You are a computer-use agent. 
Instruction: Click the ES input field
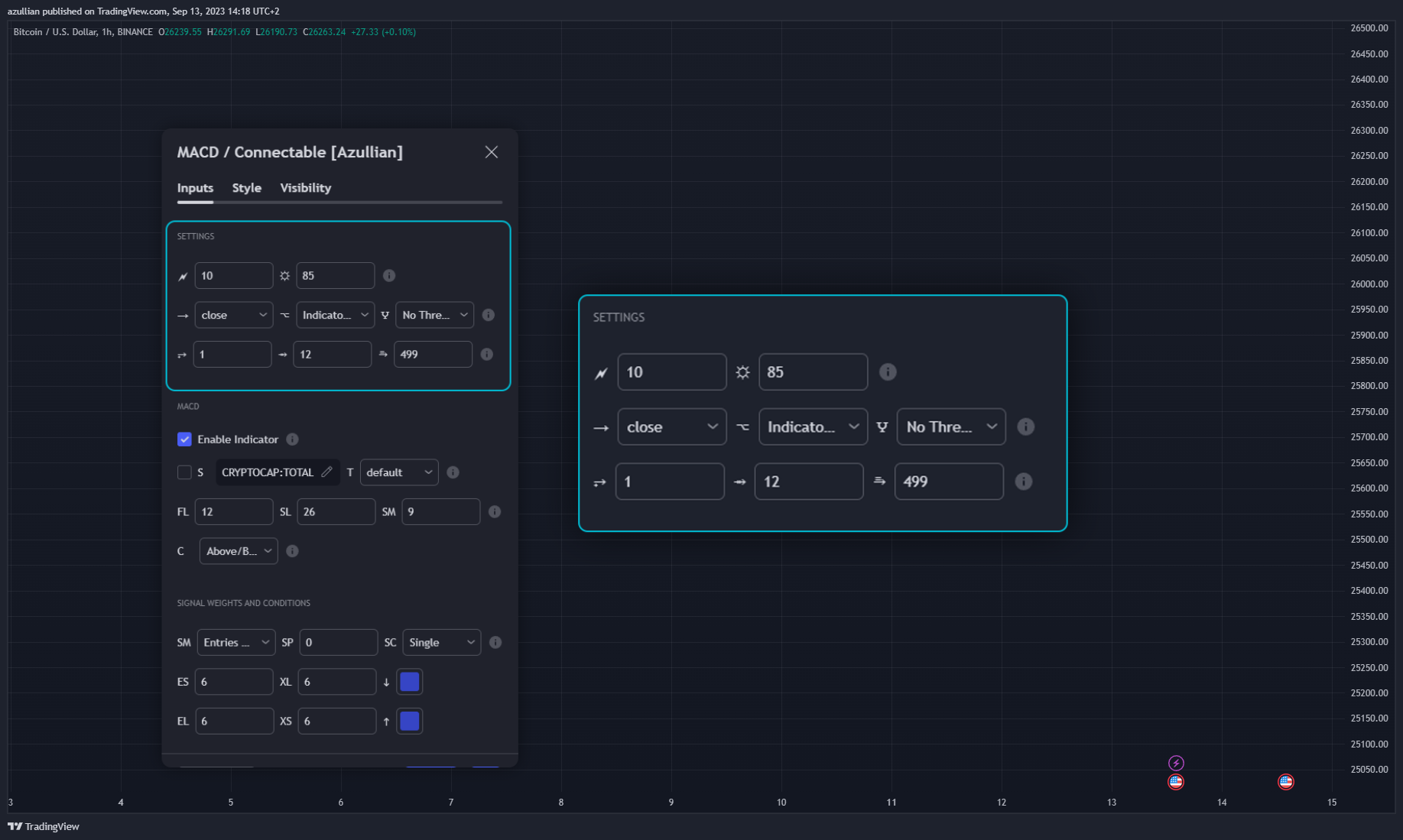click(234, 682)
